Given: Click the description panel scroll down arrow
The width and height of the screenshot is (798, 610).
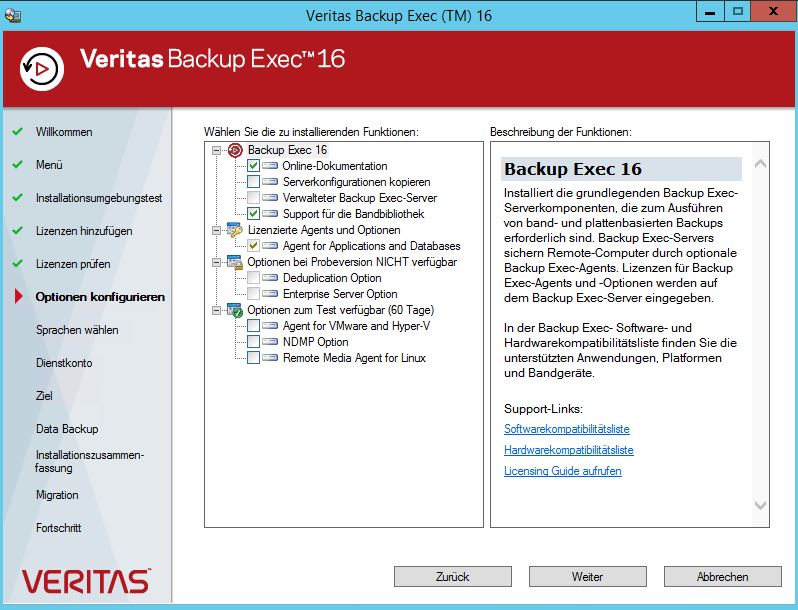Looking at the screenshot, I should point(760,505).
